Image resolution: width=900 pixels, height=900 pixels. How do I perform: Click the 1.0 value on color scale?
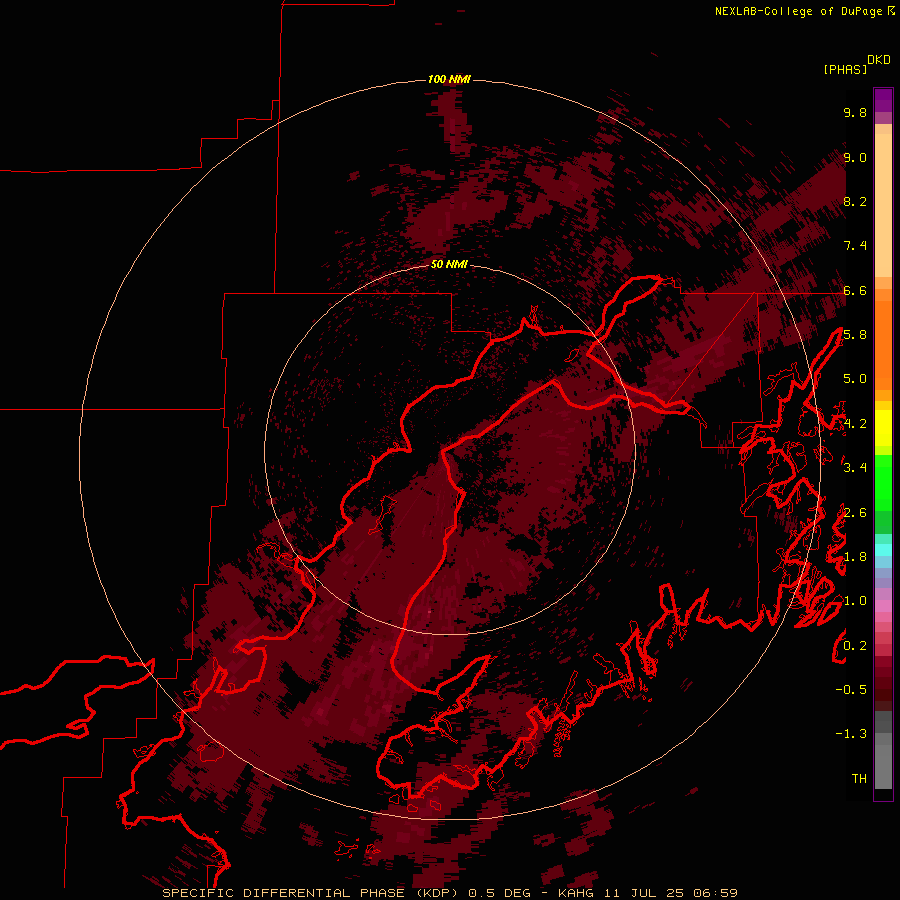point(855,601)
